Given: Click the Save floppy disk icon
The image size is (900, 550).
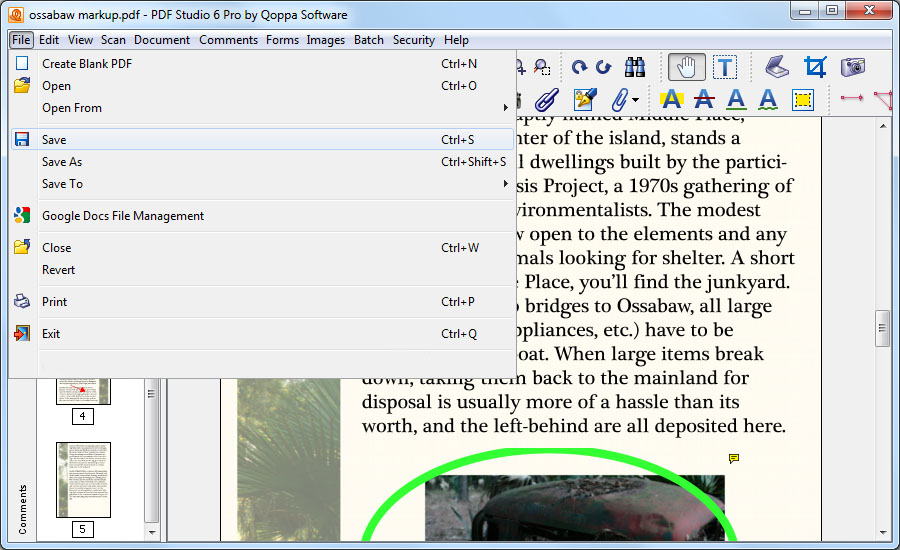Looking at the screenshot, I should pyautogui.click(x=22, y=140).
